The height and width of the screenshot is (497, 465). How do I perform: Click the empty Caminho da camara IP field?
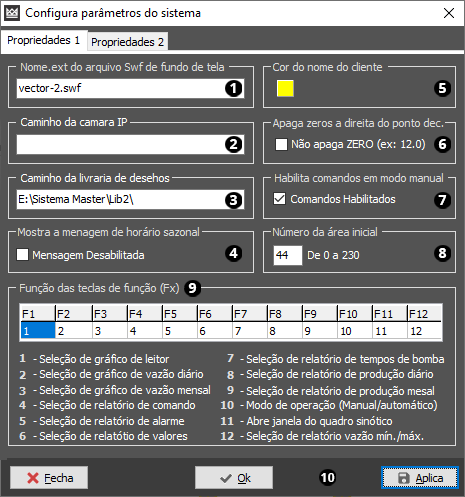[x=130, y=144]
